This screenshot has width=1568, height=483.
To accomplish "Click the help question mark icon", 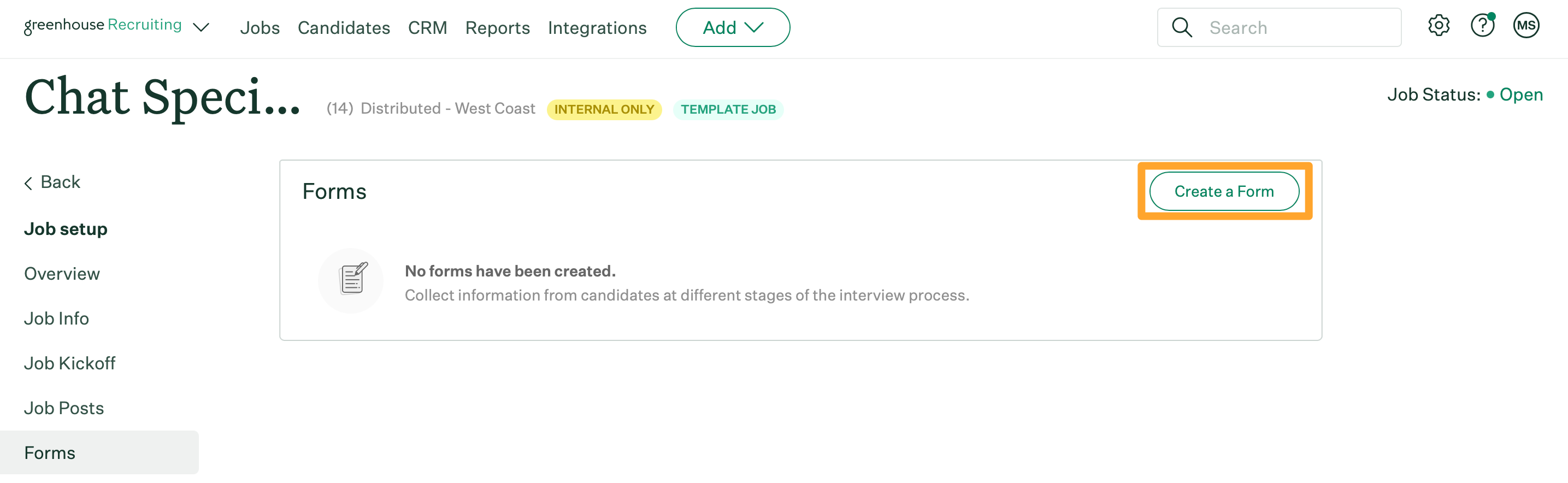I will point(1482,26).
